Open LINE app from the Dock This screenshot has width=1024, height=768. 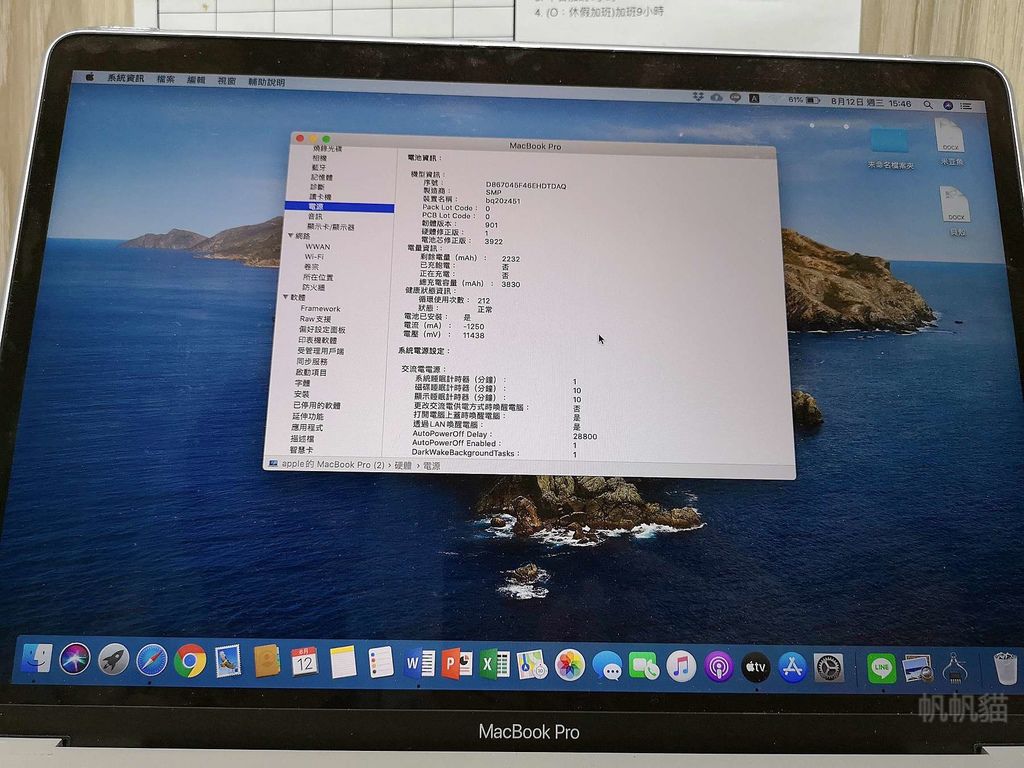click(881, 669)
